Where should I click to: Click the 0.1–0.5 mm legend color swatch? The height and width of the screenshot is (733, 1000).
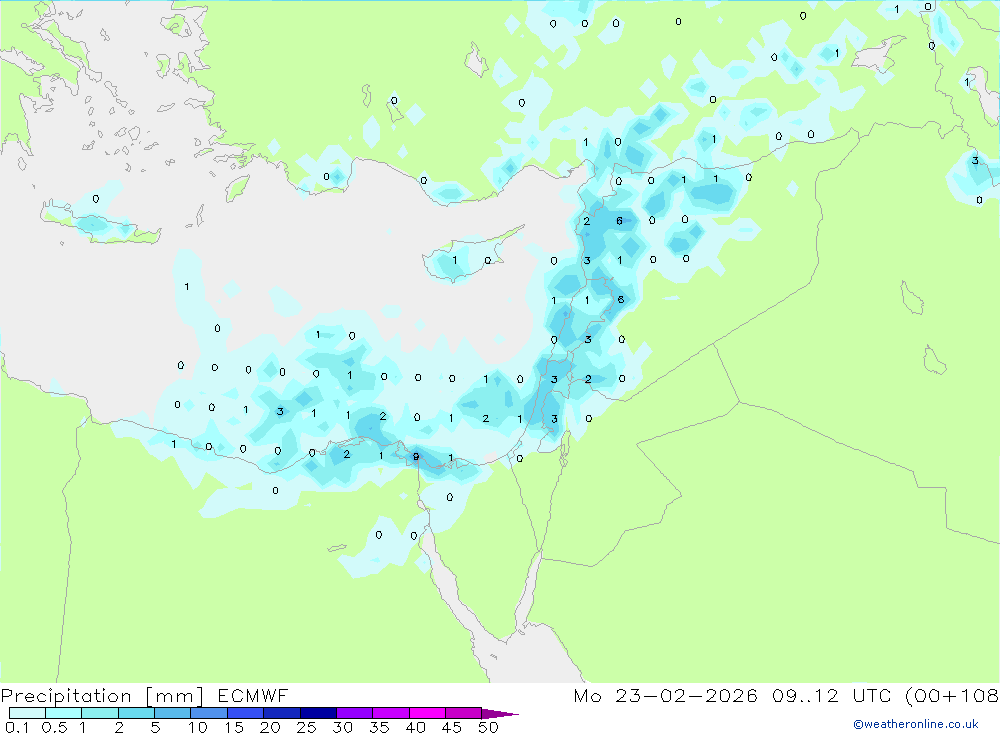pos(27,713)
